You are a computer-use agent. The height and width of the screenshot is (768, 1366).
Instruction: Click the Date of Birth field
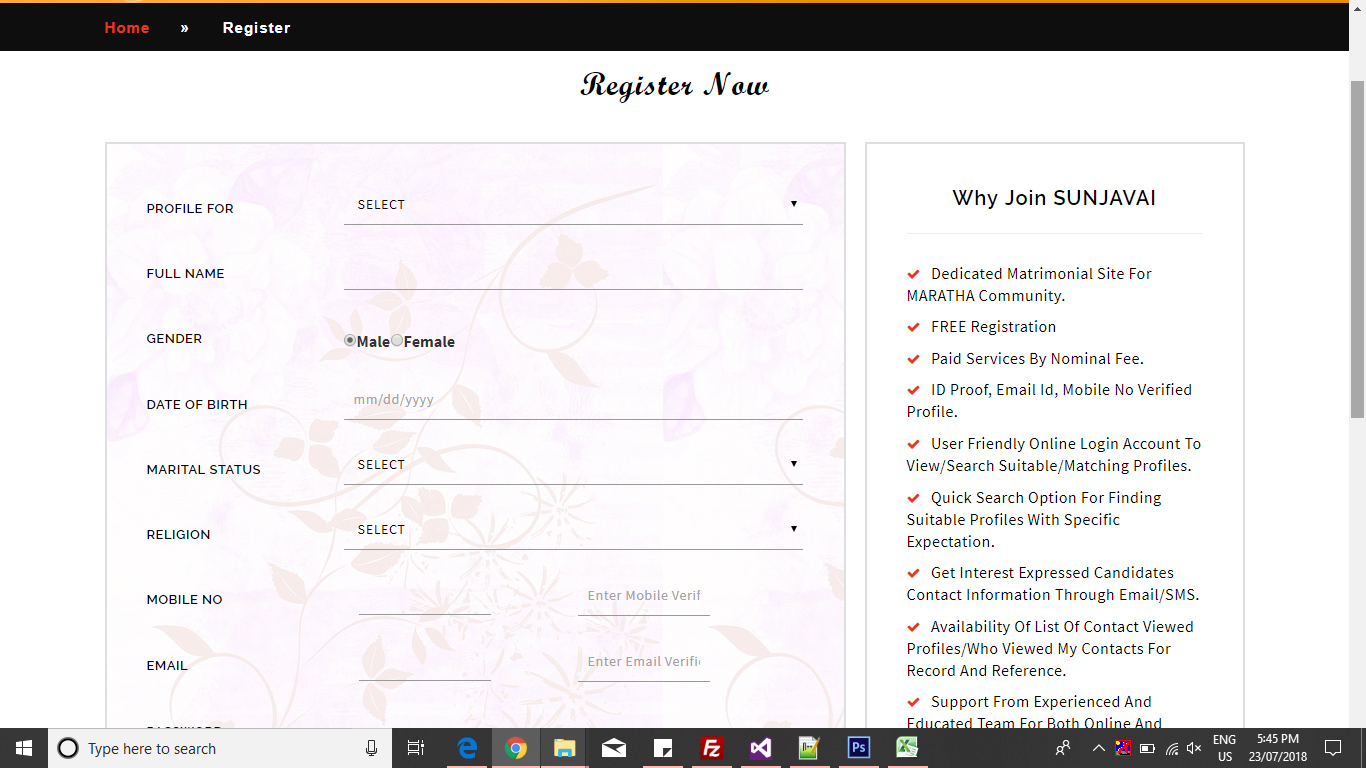(573, 400)
